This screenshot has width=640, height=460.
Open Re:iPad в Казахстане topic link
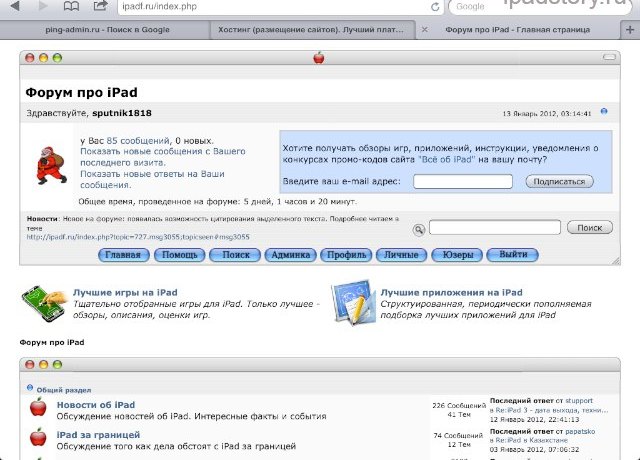(531, 440)
